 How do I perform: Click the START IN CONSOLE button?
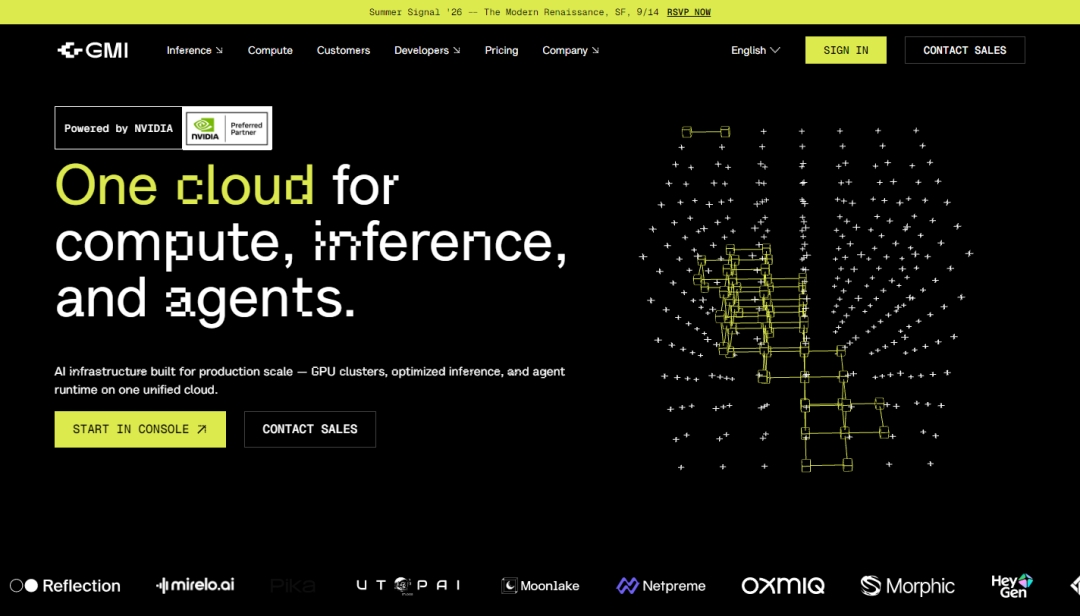coord(140,429)
